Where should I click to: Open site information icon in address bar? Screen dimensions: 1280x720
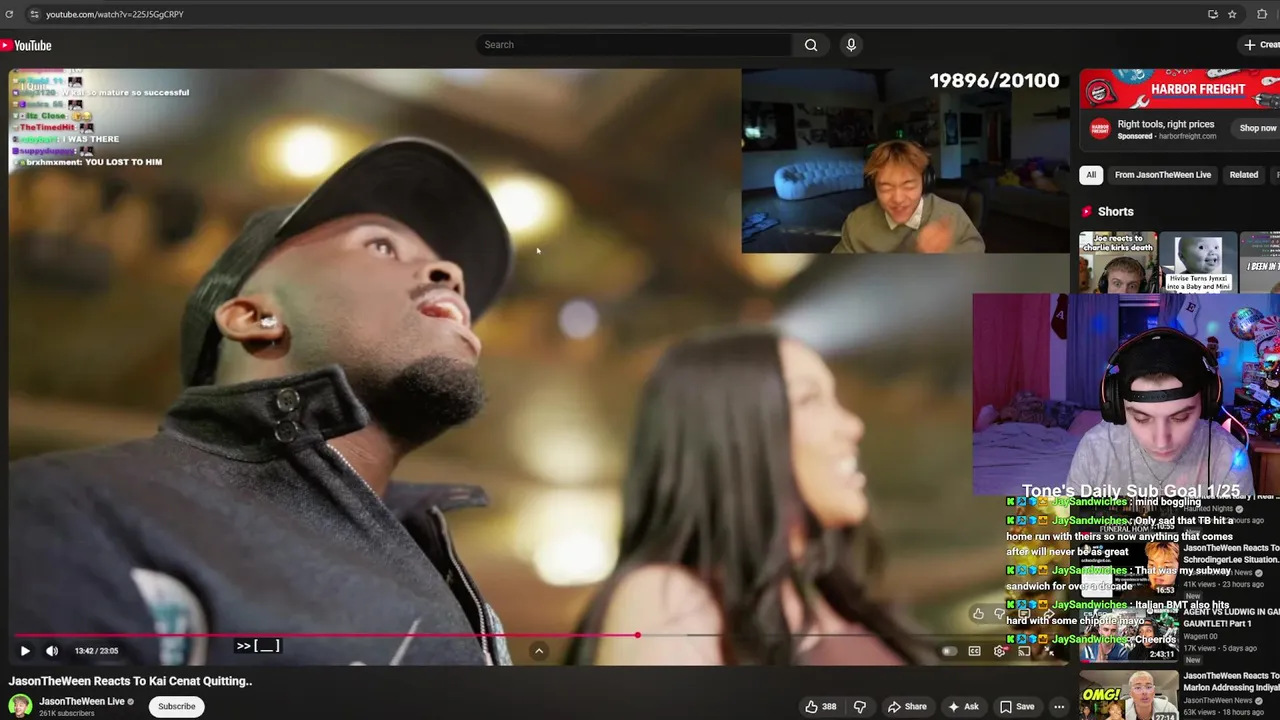coord(33,14)
